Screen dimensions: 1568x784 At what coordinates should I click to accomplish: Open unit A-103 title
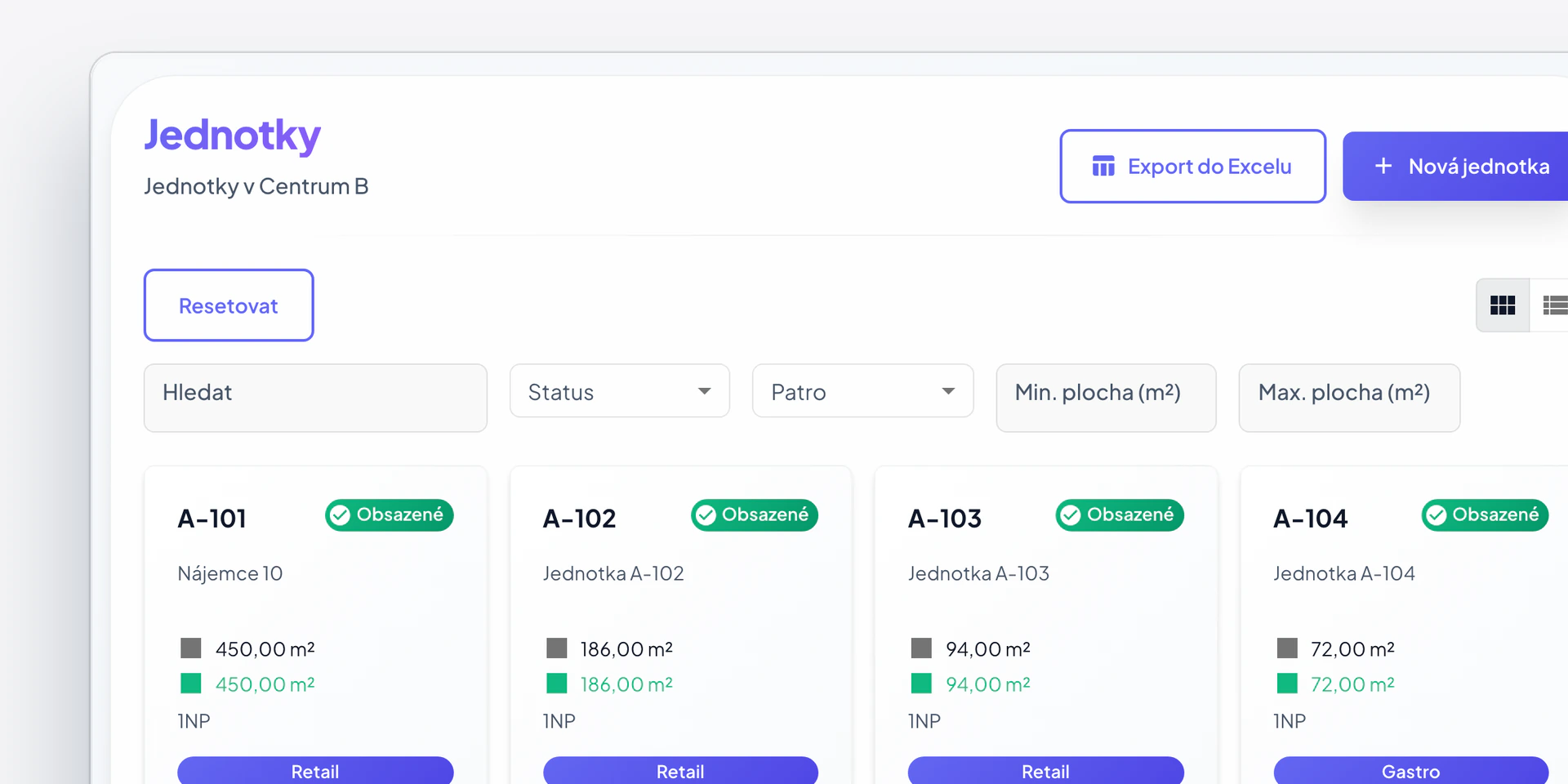click(945, 519)
